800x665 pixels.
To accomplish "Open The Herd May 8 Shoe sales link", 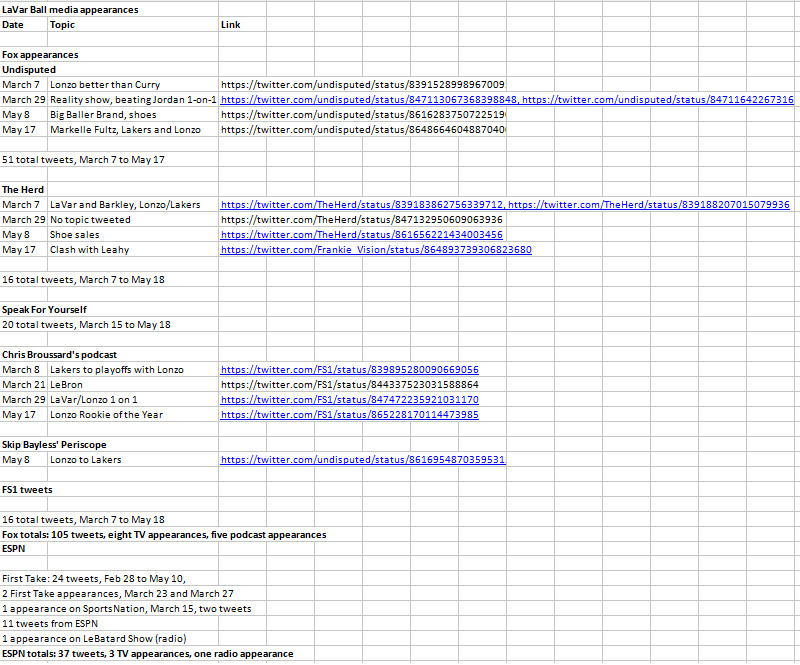I will [362, 235].
